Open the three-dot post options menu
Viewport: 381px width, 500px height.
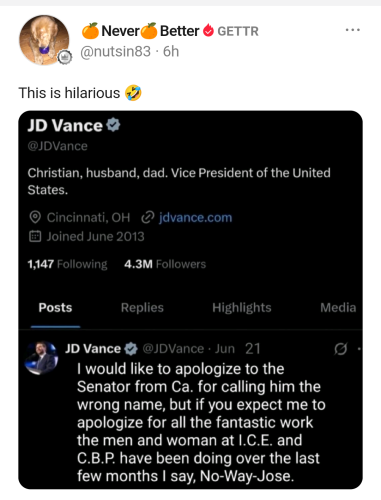click(x=353, y=30)
